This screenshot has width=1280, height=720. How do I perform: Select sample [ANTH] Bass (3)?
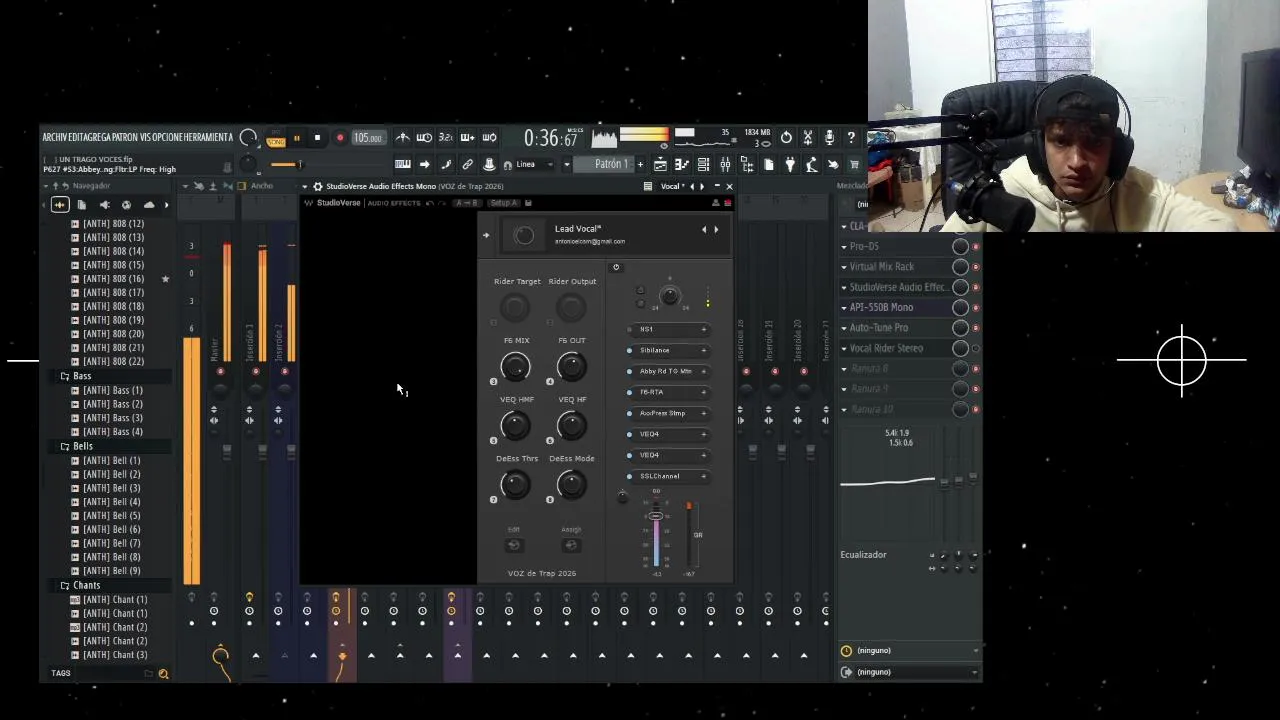112,418
